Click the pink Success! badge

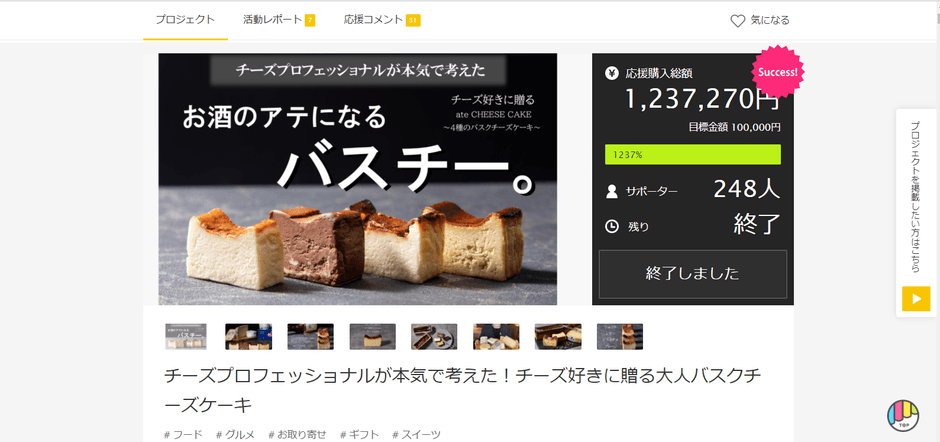click(778, 72)
